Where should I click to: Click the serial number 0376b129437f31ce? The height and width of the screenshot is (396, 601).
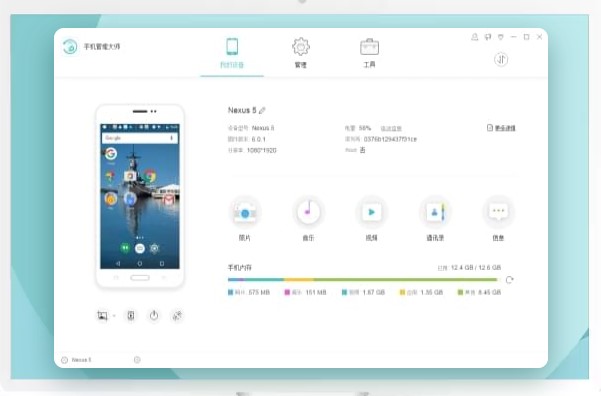[390, 139]
